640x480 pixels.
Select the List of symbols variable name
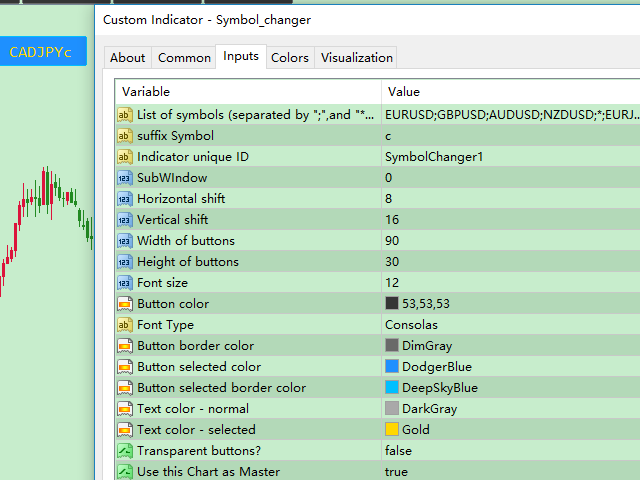[256, 115]
